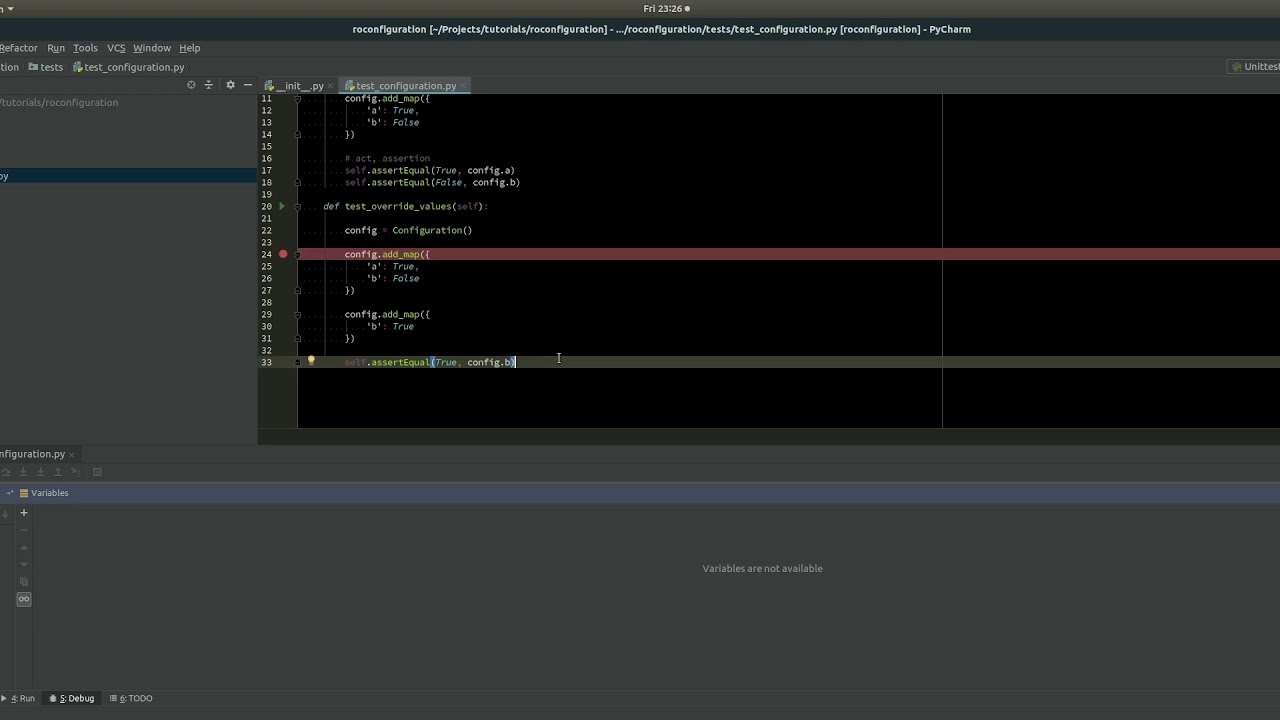1280x720 pixels.
Task: Click the clock showing Fri 23:26
Action: 663,8
